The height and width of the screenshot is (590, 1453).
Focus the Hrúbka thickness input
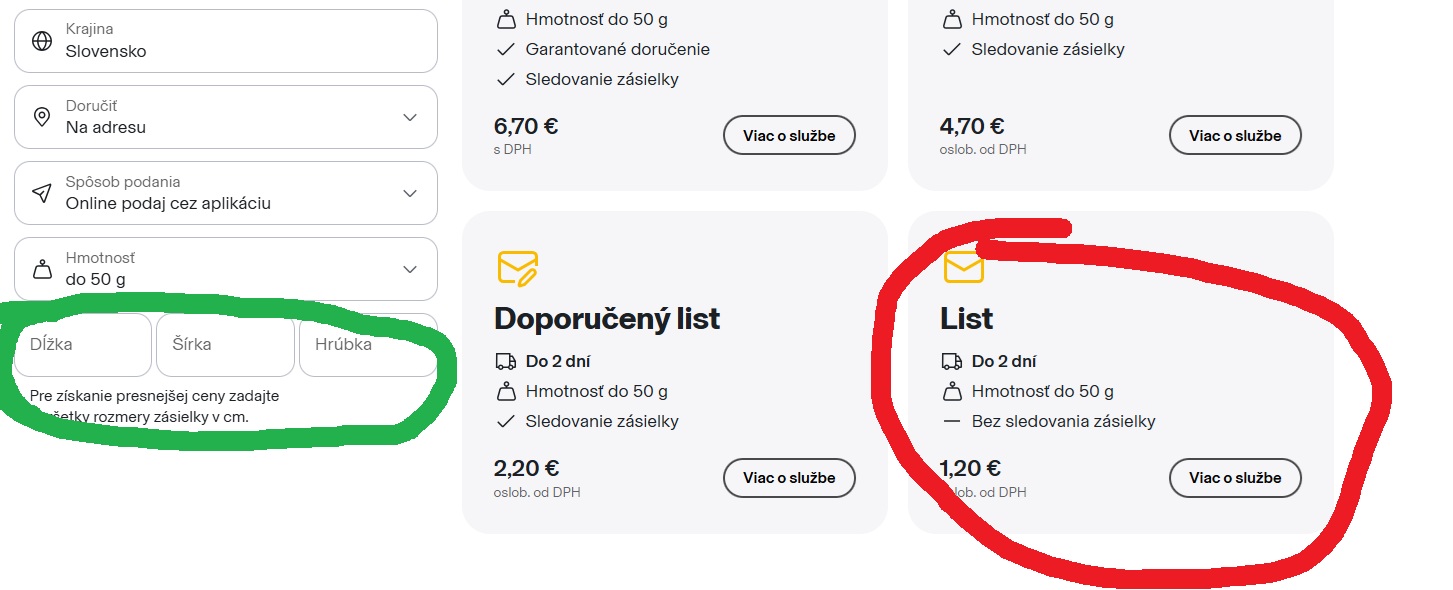click(367, 345)
